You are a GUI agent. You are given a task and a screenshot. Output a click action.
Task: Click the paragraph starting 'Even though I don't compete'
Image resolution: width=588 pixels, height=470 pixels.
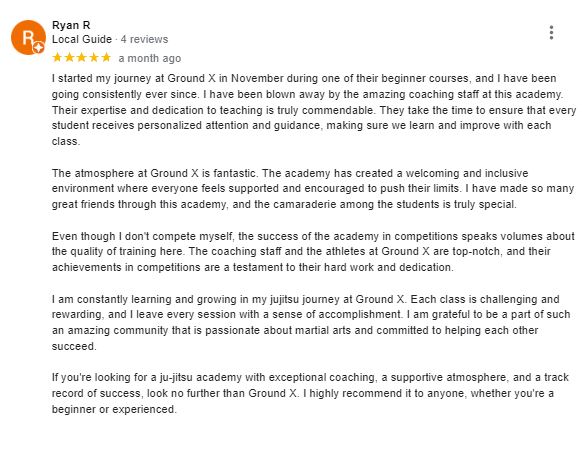(313, 252)
